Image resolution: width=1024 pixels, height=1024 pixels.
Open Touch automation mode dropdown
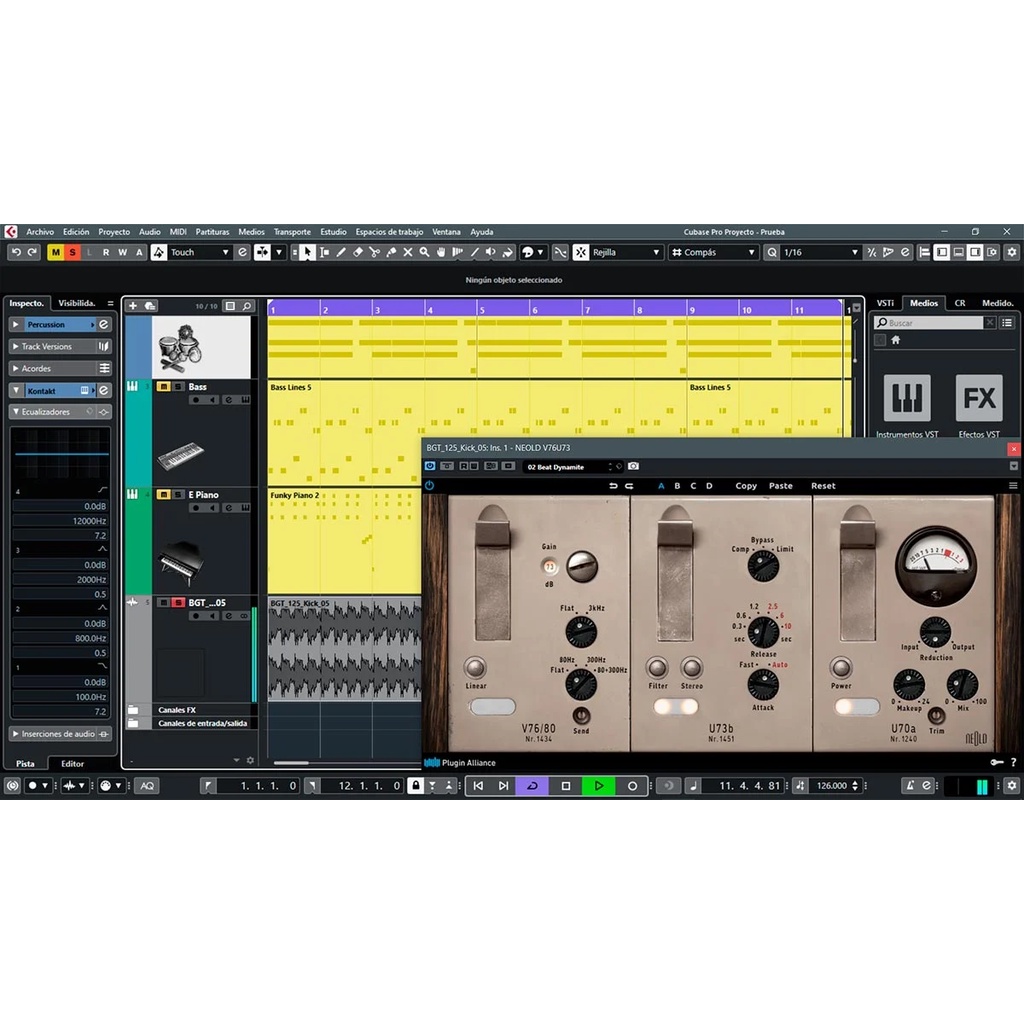pyautogui.click(x=199, y=252)
